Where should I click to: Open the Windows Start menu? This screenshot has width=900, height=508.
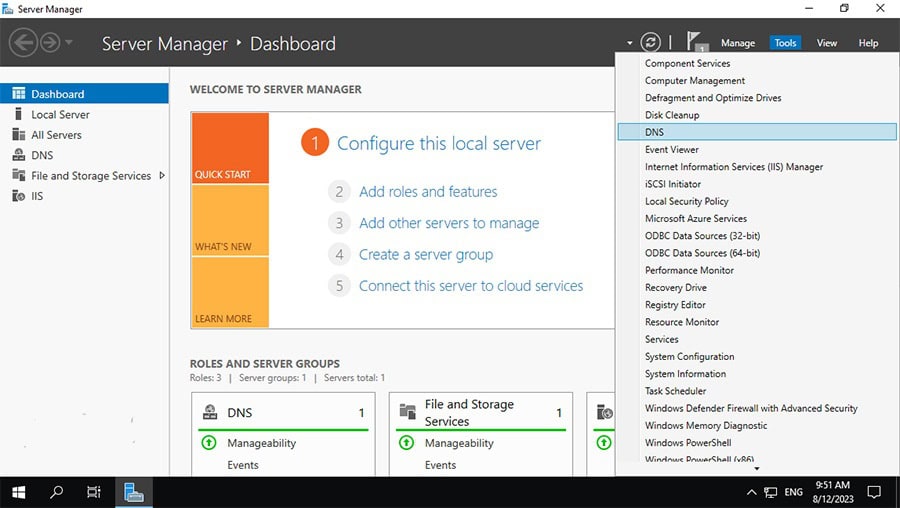pos(18,492)
